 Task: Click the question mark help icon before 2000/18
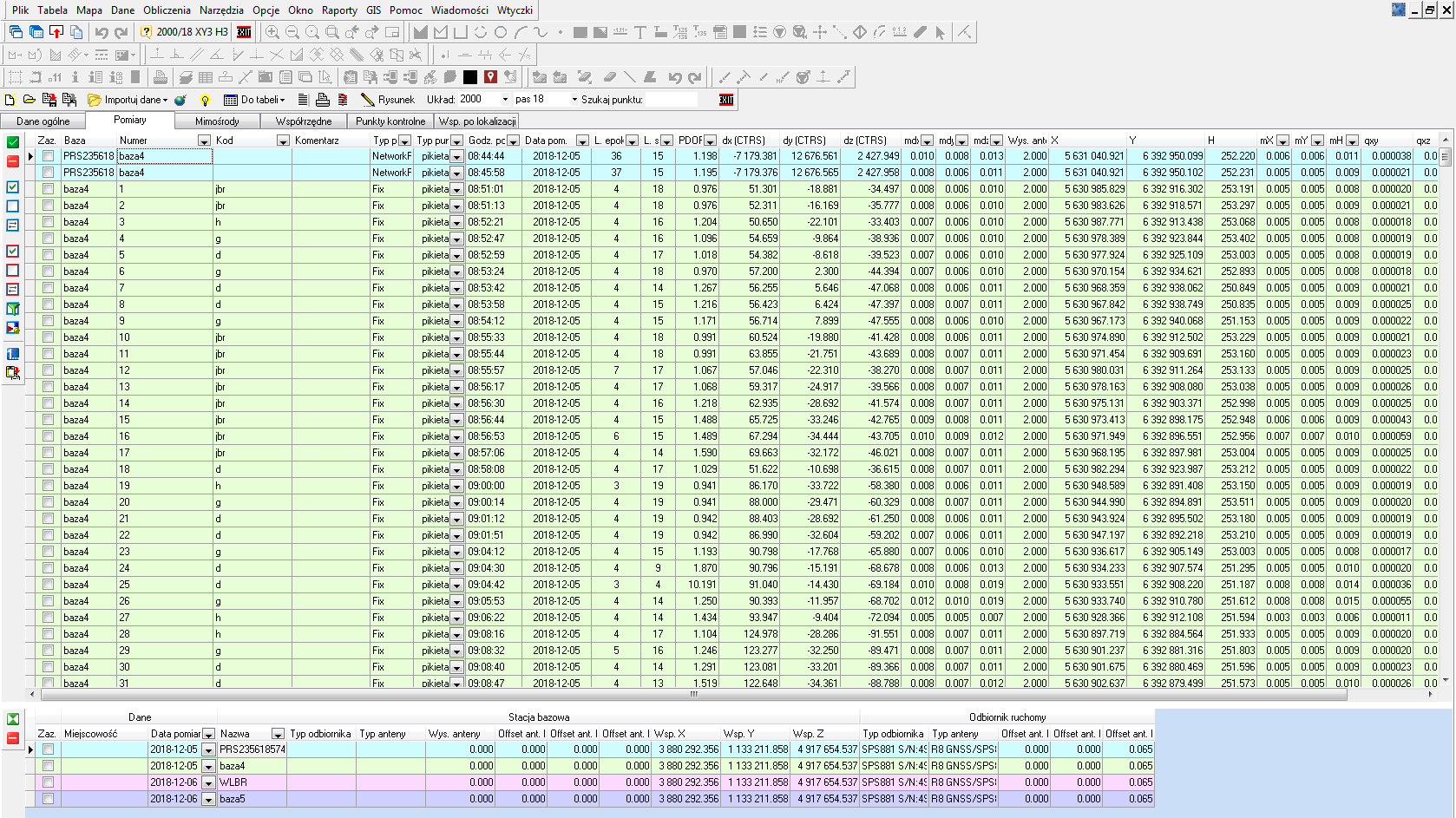click(x=146, y=32)
